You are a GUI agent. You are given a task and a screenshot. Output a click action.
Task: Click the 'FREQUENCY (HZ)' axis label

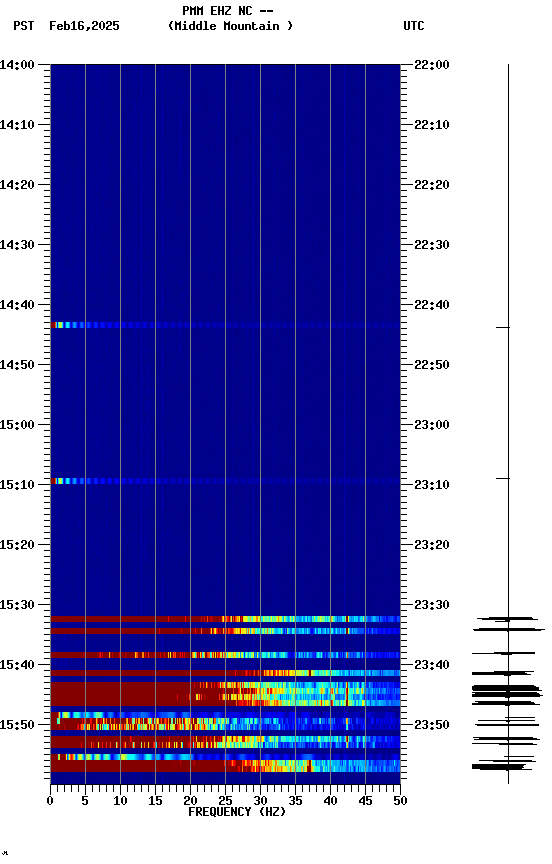pos(237,812)
